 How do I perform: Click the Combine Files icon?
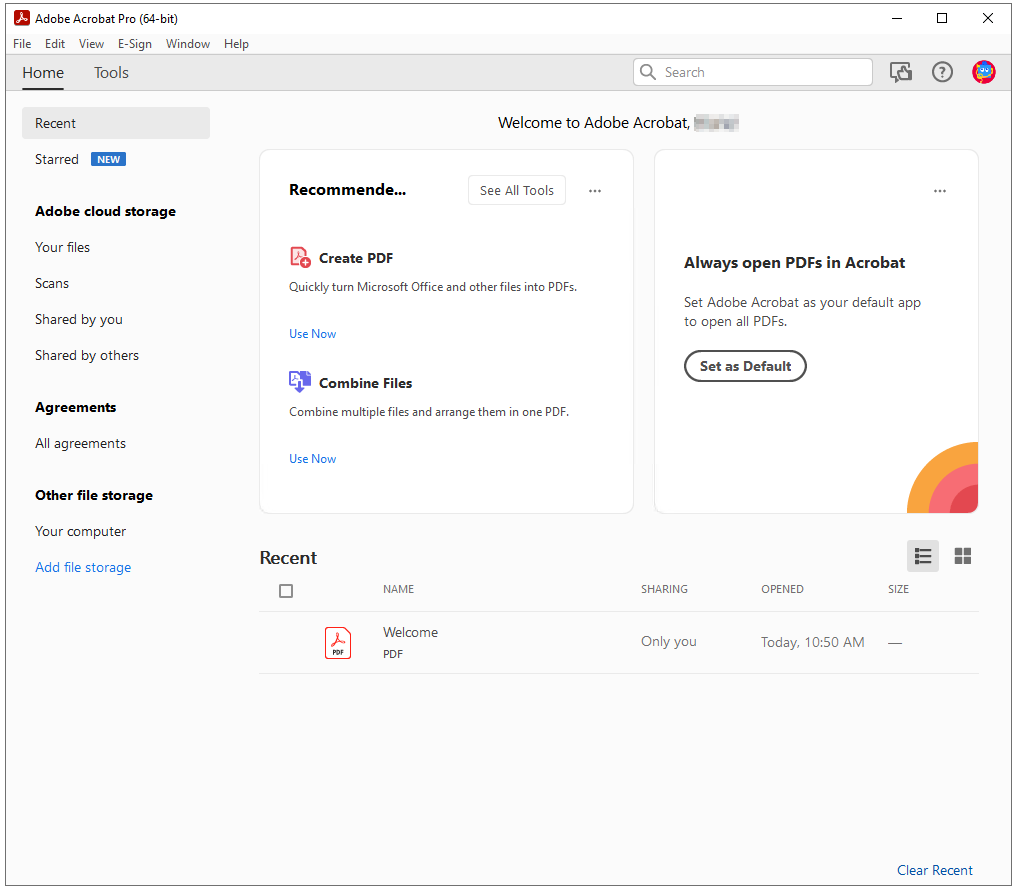tap(300, 382)
